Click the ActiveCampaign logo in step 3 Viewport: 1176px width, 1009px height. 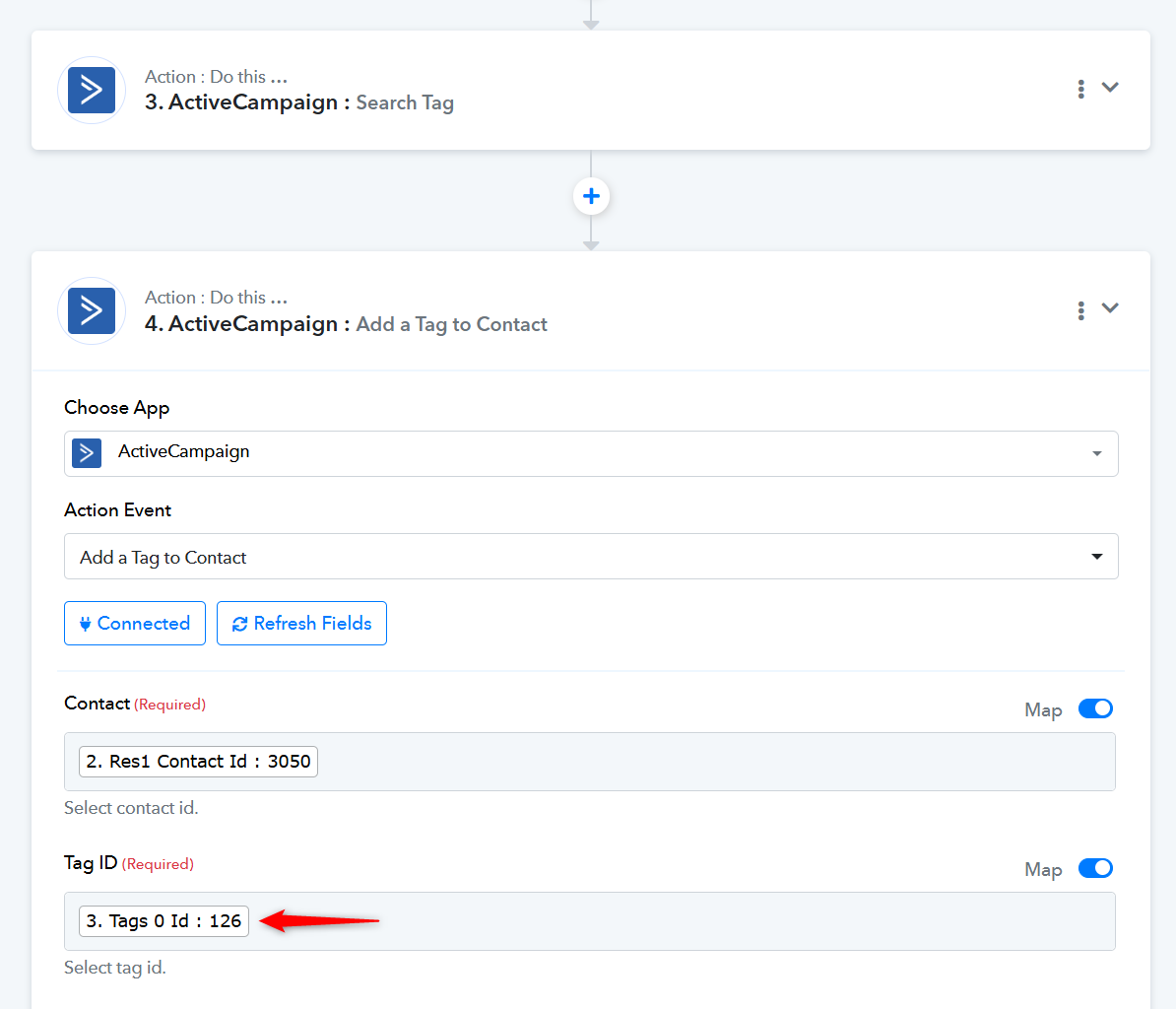92,90
